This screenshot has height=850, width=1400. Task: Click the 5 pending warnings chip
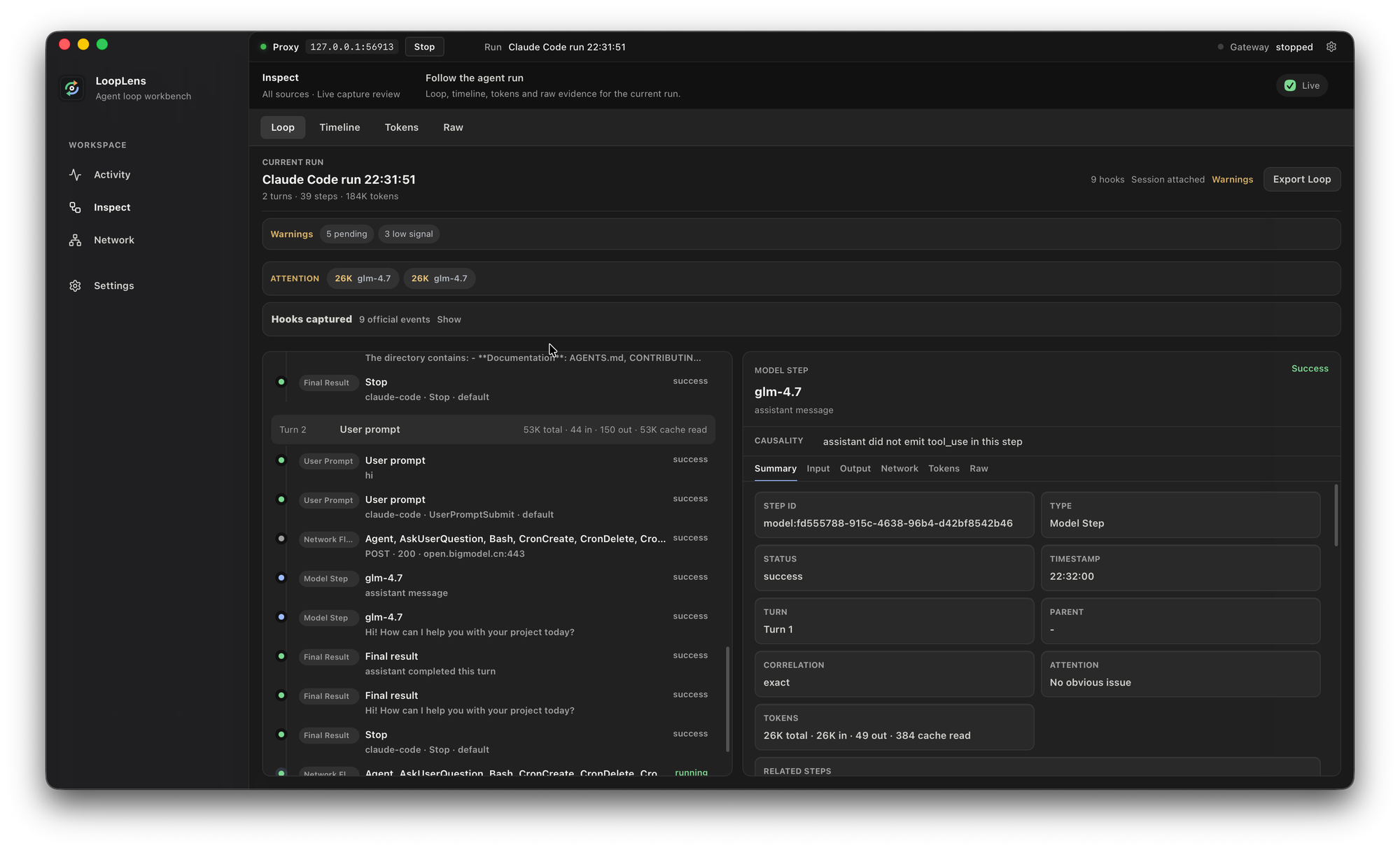click(x=346, y=234)
